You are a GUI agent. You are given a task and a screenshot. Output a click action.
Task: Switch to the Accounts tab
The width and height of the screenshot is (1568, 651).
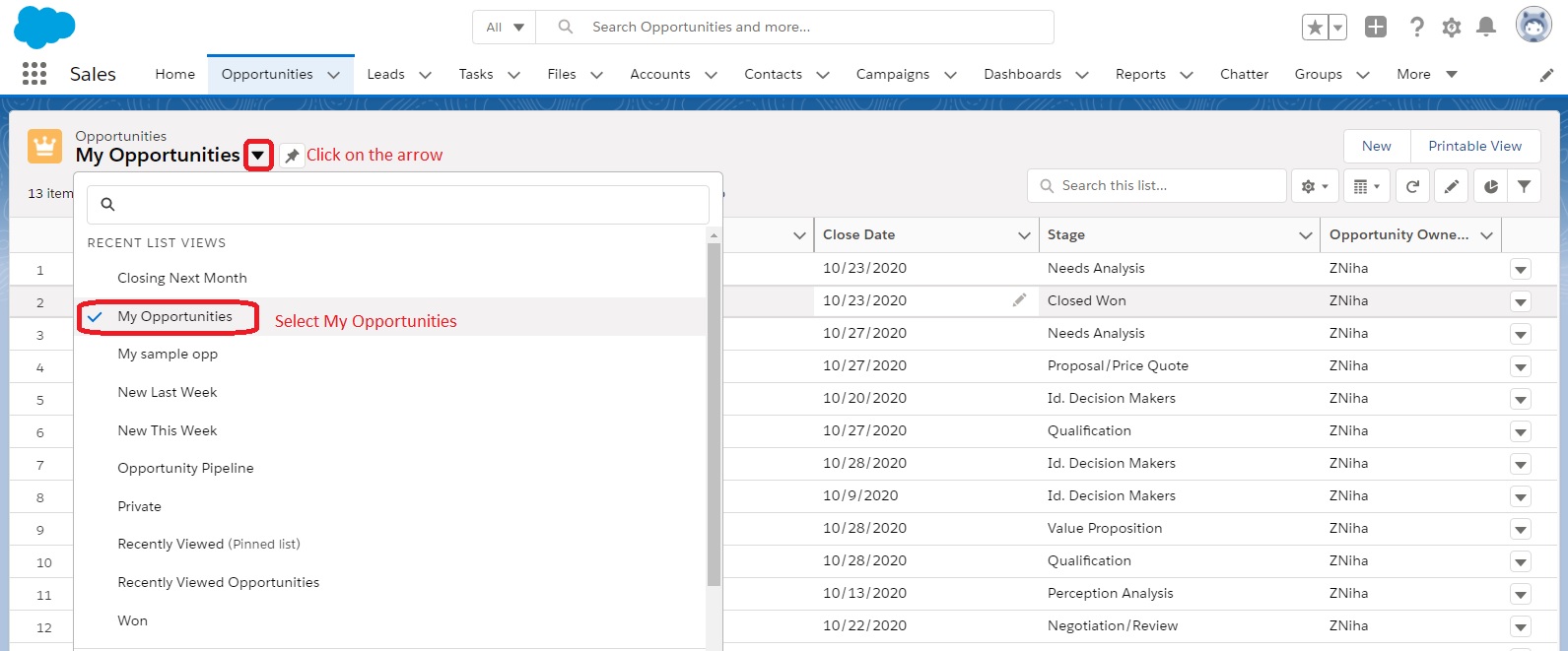(660, 74)
